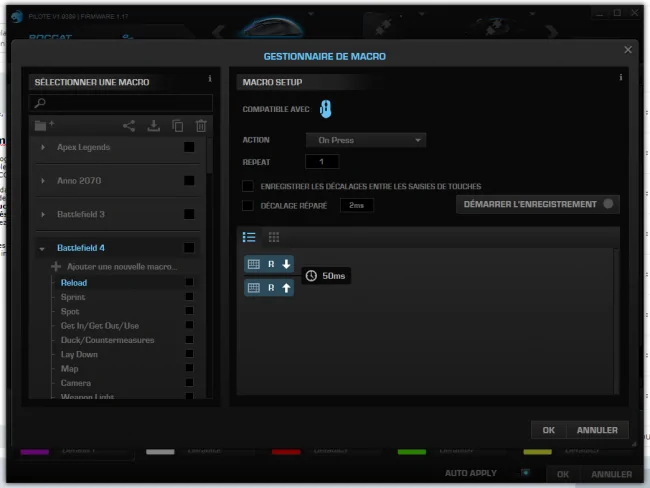Select the R key up step

pyautogui.click(x=269, y=288)
